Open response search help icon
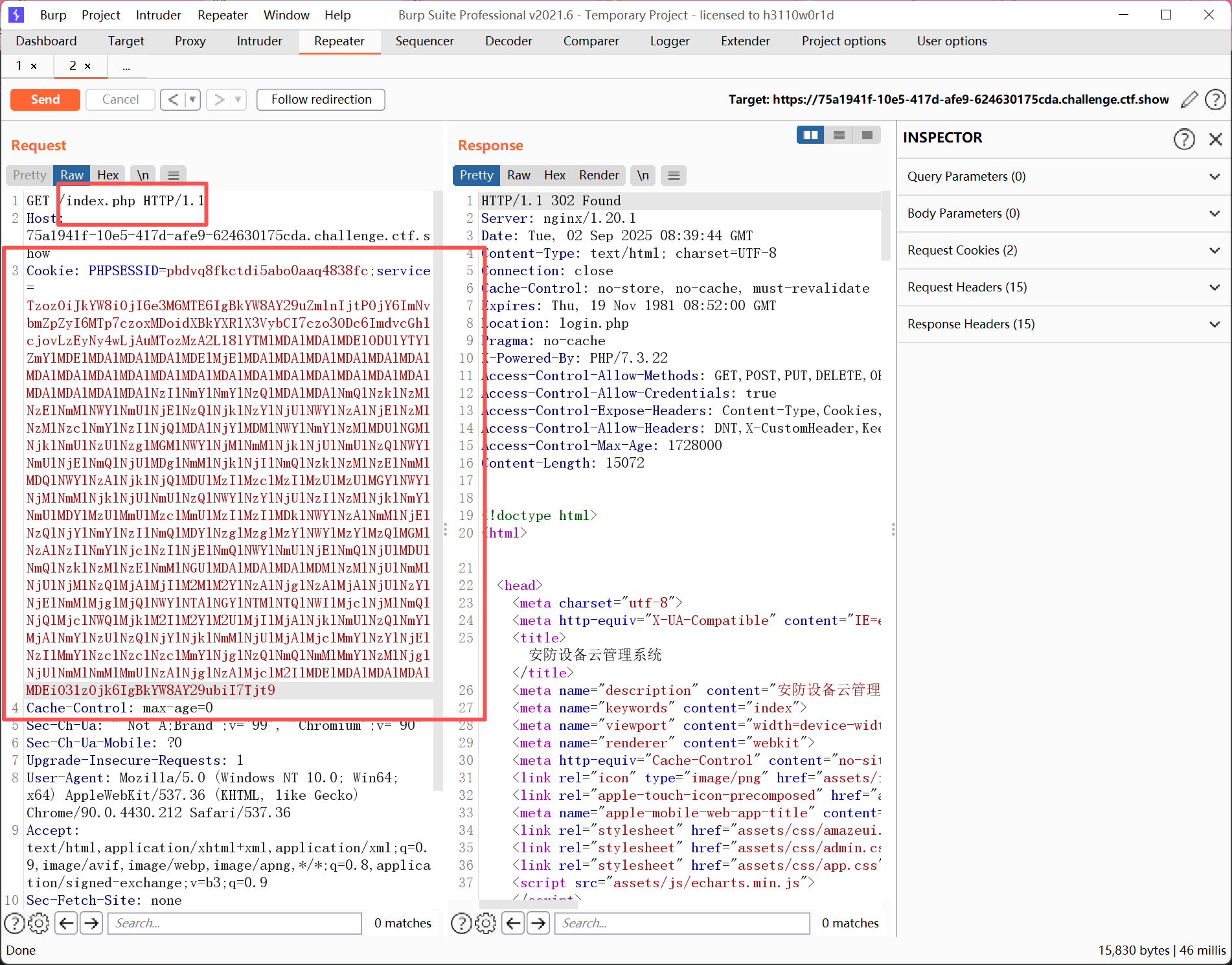This screenshot has width=1232, height=965. 461,923
